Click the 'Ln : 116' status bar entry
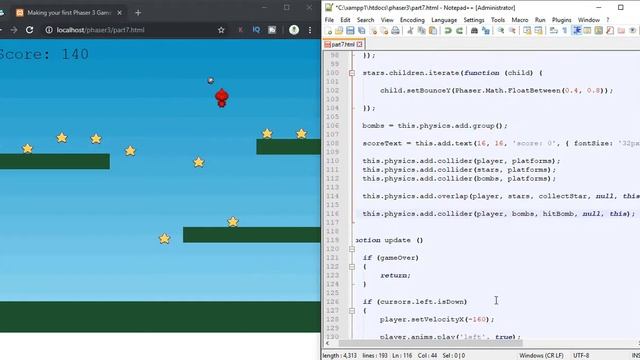The image size is (640, 360). (x=402, y=356)
